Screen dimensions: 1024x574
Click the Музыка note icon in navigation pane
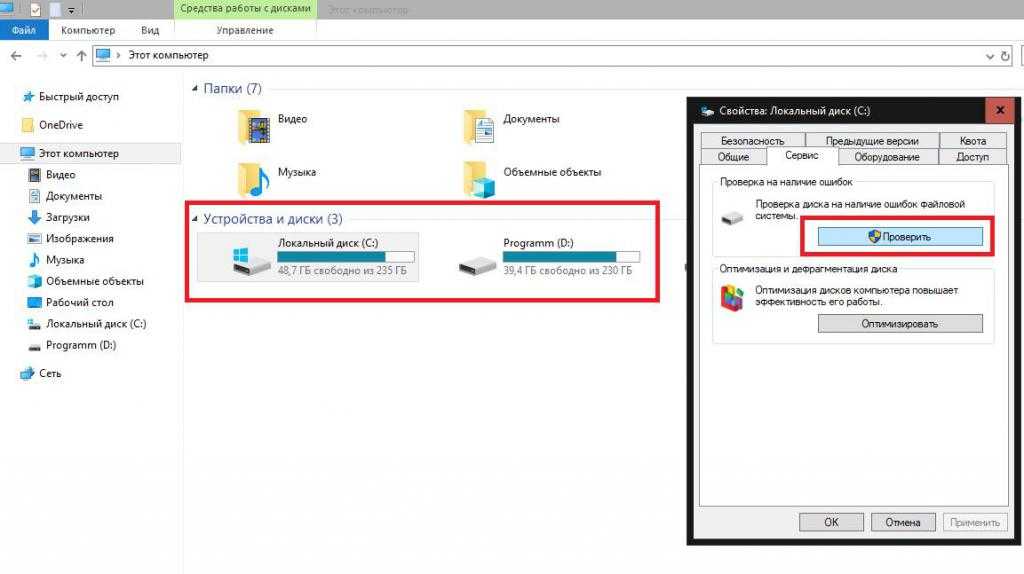34,260
